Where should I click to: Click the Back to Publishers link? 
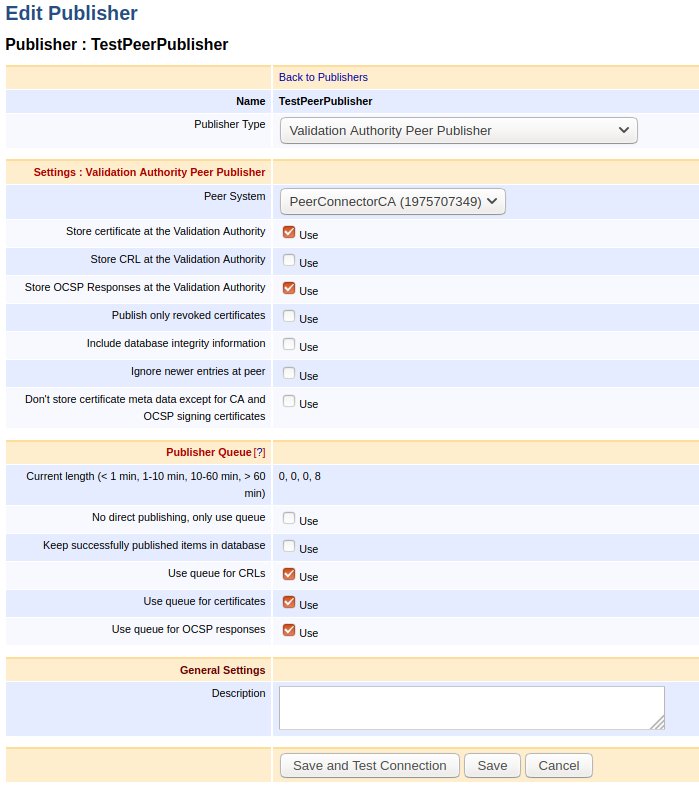point(322,77)
